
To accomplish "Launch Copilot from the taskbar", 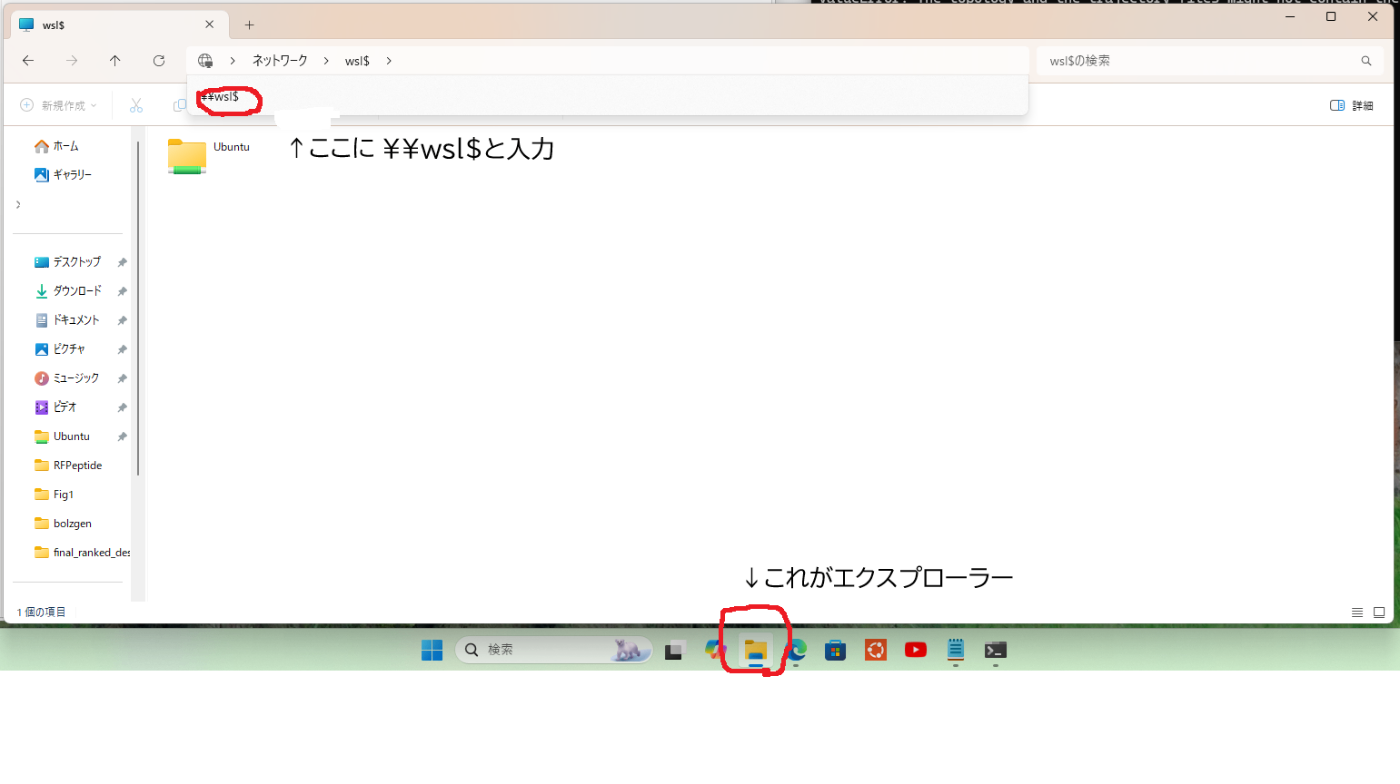I will point(715,650).
